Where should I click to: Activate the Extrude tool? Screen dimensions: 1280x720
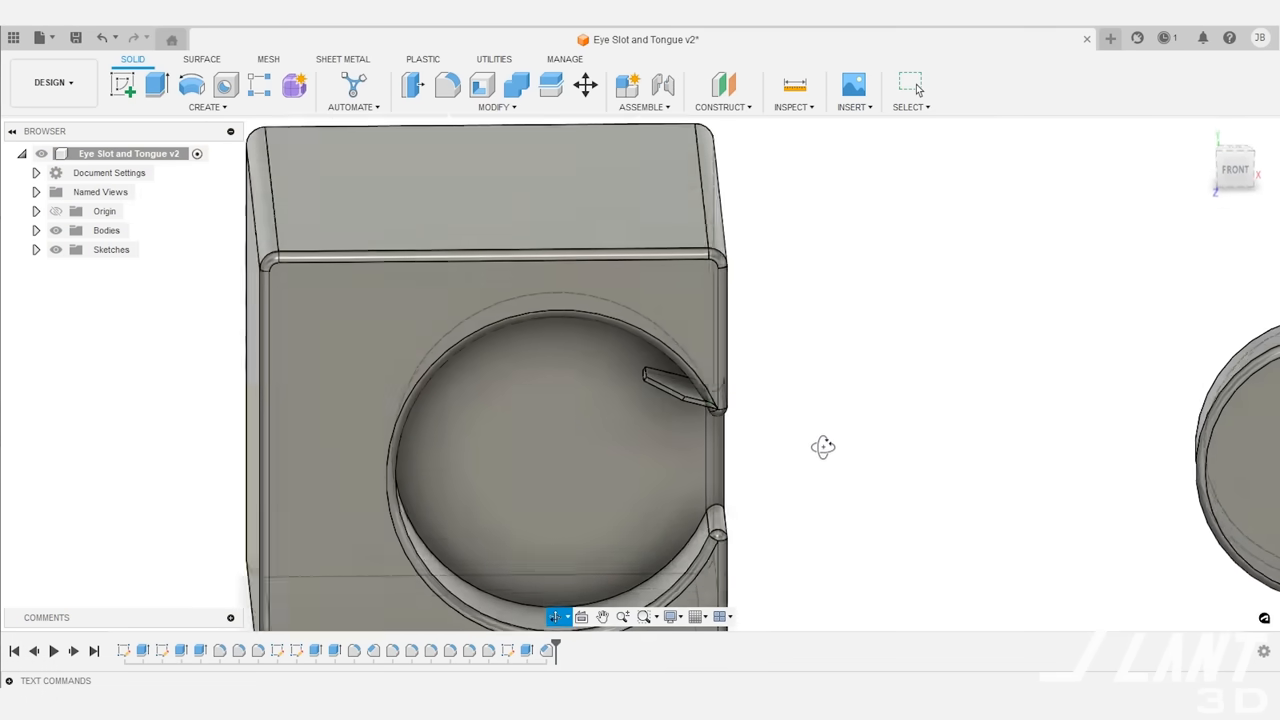point(156,85)
